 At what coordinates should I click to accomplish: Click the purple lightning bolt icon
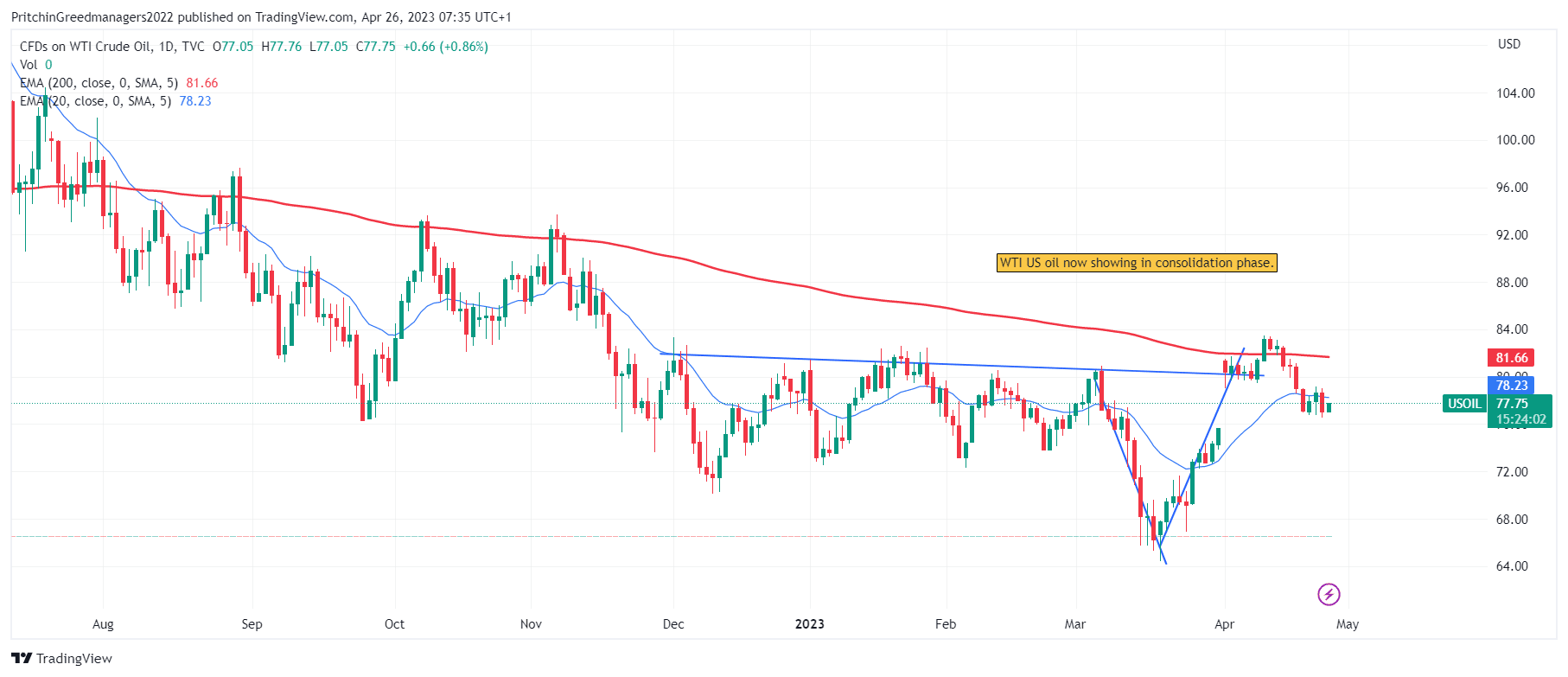pyautogui.click(x=1329, y=594)
